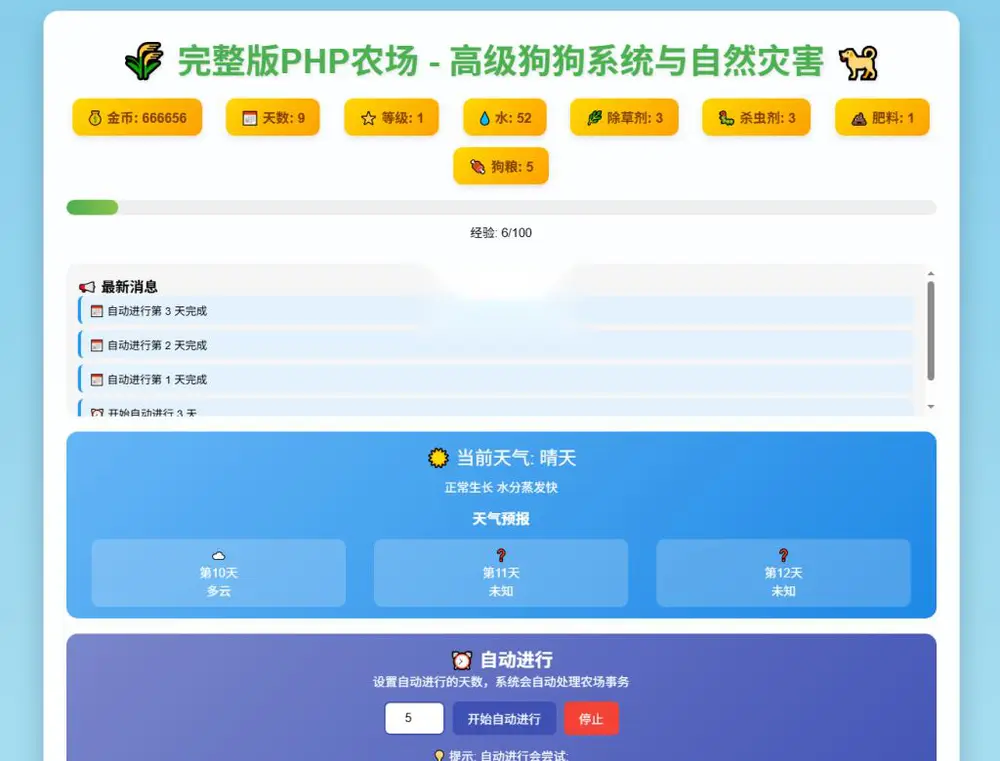Click the 等级: 1 badge
The height and width of the screenshot is (761, 1000).
392,117
